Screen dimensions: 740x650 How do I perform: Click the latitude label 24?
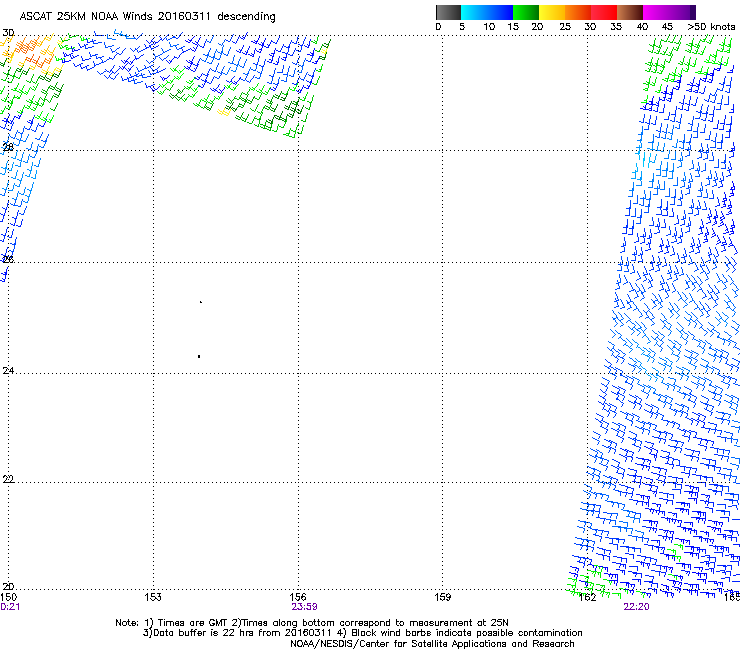pos(8,371)
